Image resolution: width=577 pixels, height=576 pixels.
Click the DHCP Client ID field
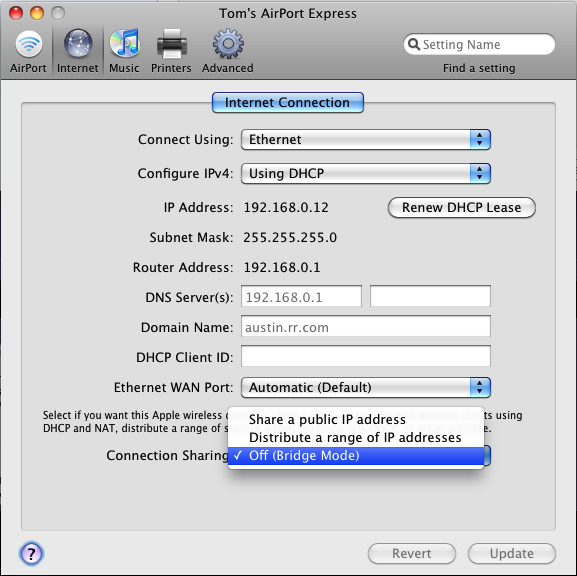coord(366,356)
